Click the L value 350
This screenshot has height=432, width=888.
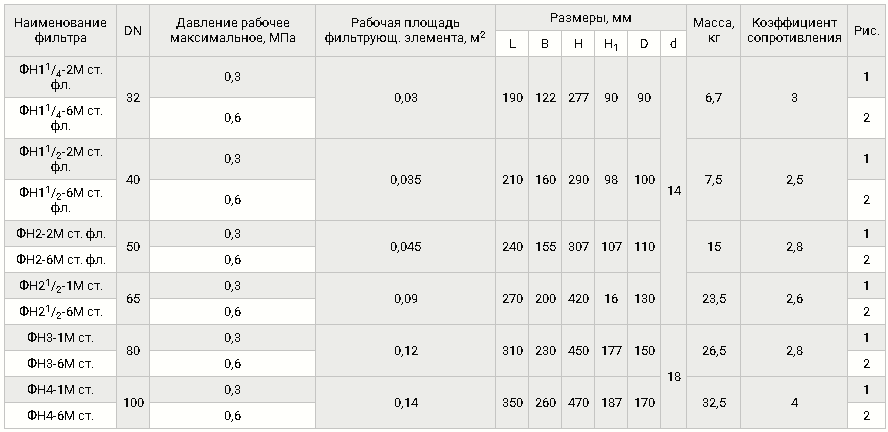pyautogui.click(x=512, y=403)
